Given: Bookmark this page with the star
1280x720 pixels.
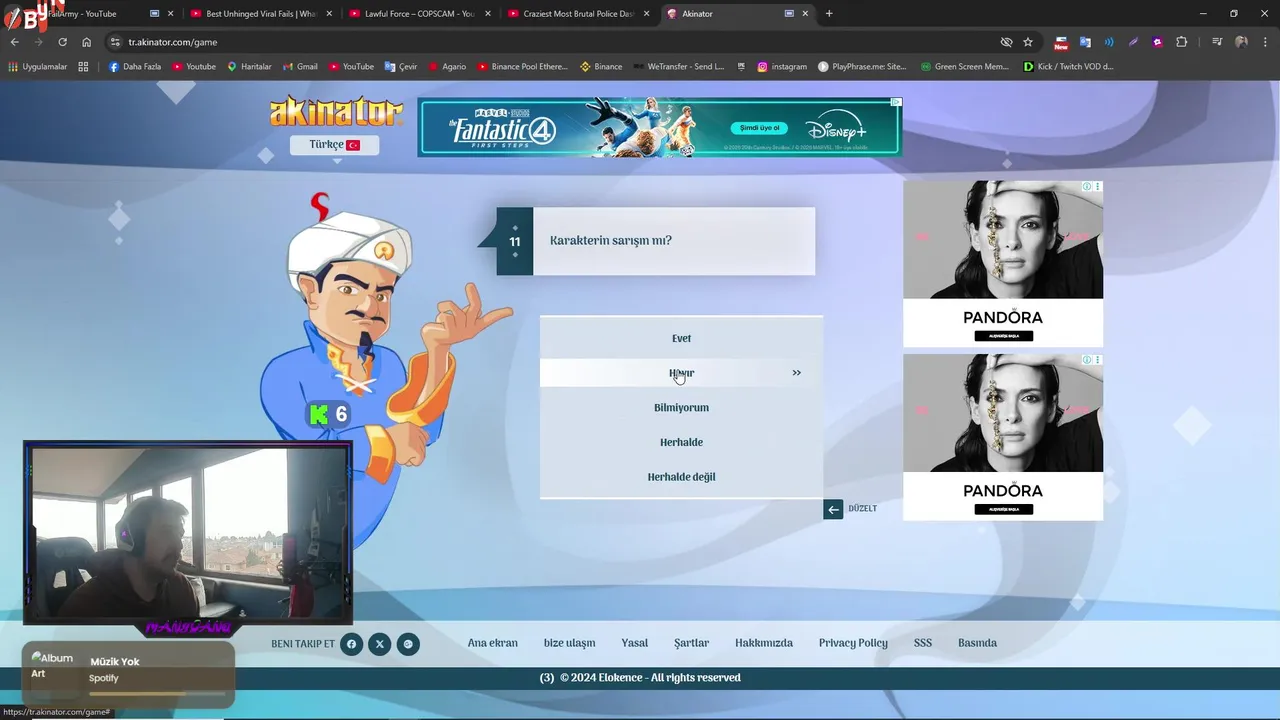Looking at the screenshot, I should (1028, 42).
